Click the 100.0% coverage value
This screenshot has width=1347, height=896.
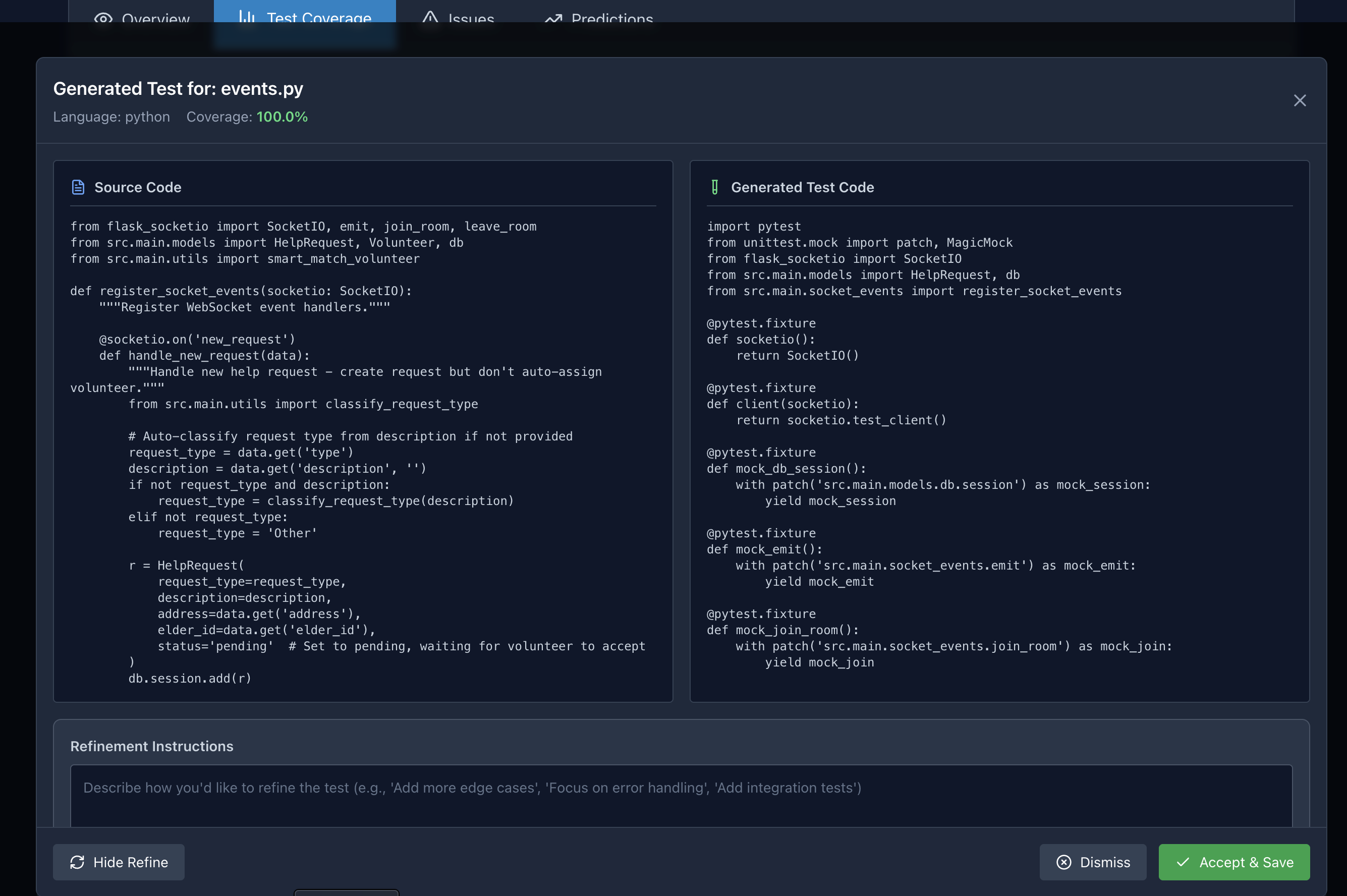coord(282,117)
